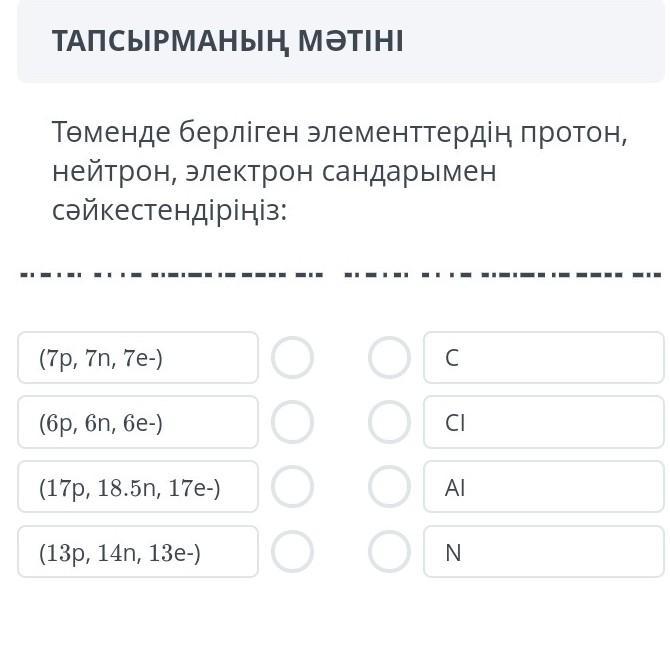This screenshot has width=670, height=655.
Task: Select the radio button beside element N
Action: coord(389,552)
